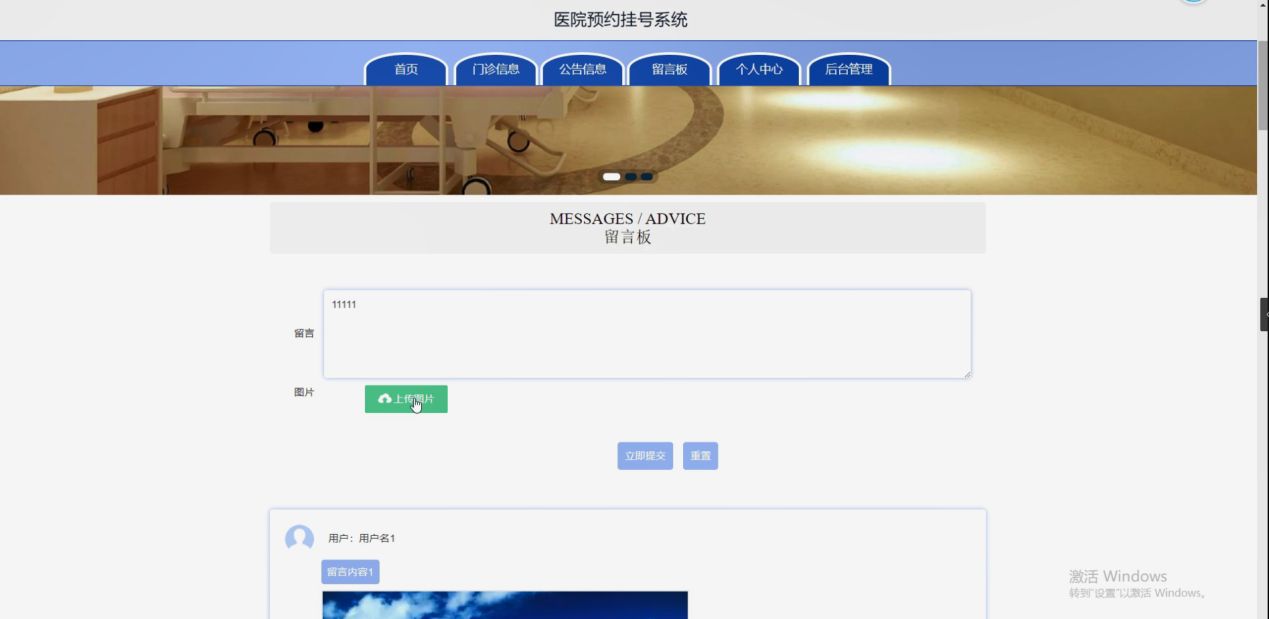This screenshot has height=619, width=1269.
Task: Focus the 留言 message text area
Action: [647, 334]
